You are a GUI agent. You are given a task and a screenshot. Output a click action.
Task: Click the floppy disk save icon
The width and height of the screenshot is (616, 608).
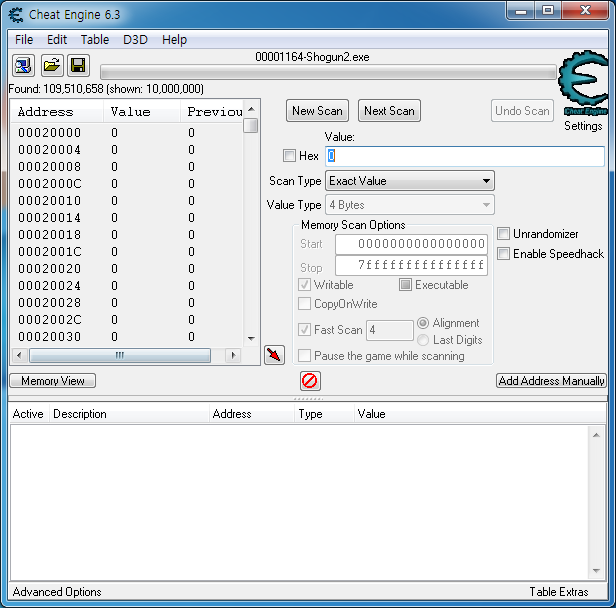(x=78, y=65)
